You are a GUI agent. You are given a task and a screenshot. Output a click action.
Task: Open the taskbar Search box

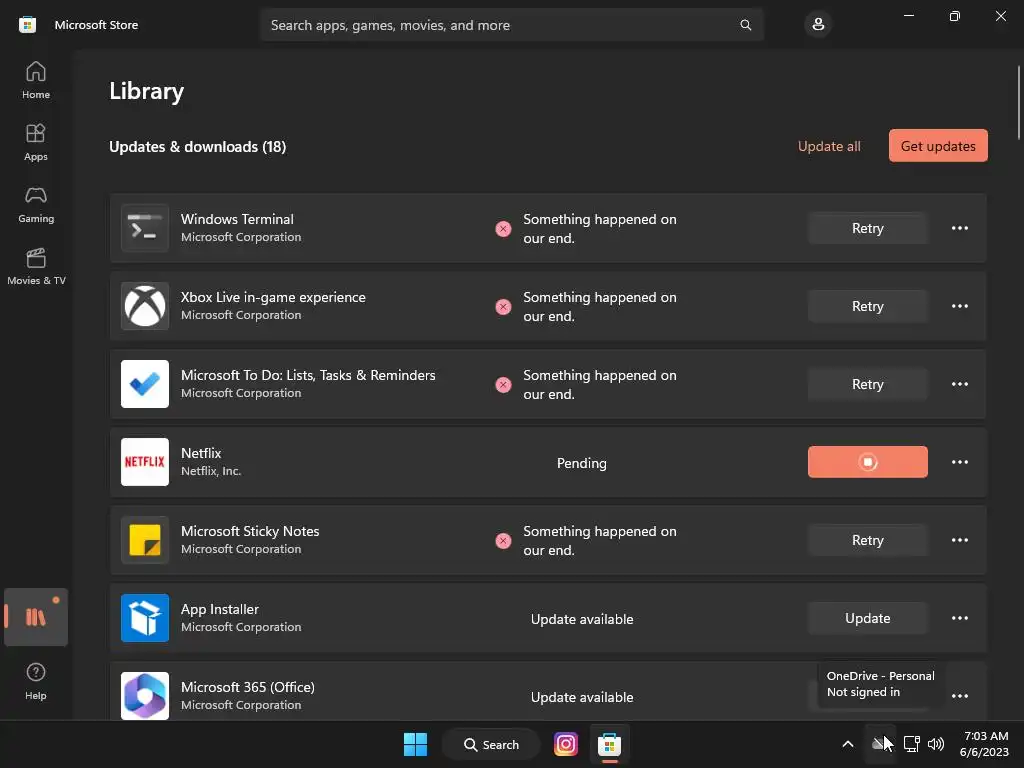[x=491, y=744]
